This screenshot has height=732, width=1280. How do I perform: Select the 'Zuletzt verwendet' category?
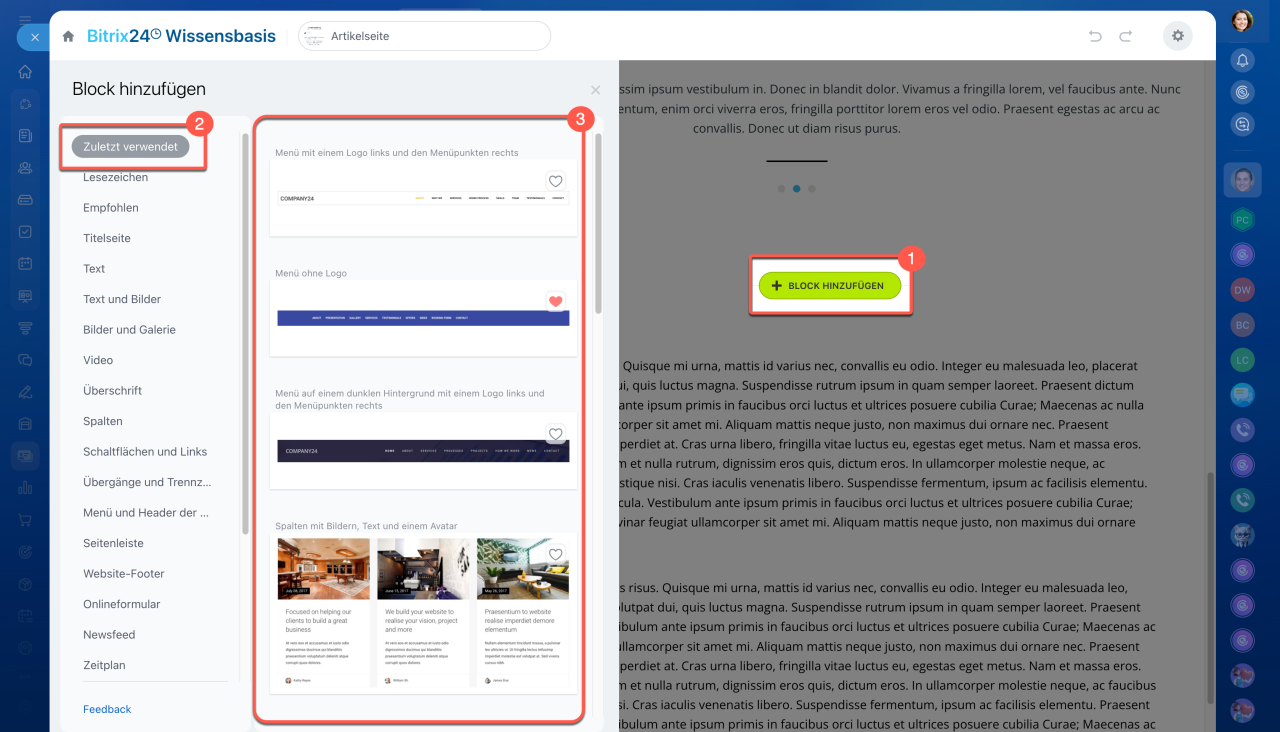(131, 147)
